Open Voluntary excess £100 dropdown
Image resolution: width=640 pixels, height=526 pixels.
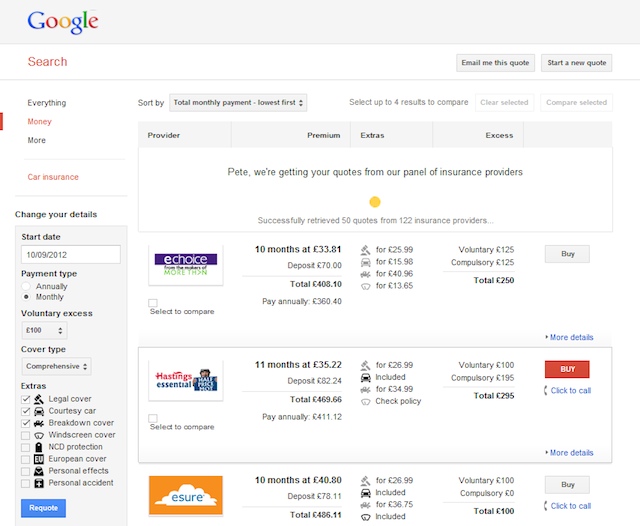(44, 330)
